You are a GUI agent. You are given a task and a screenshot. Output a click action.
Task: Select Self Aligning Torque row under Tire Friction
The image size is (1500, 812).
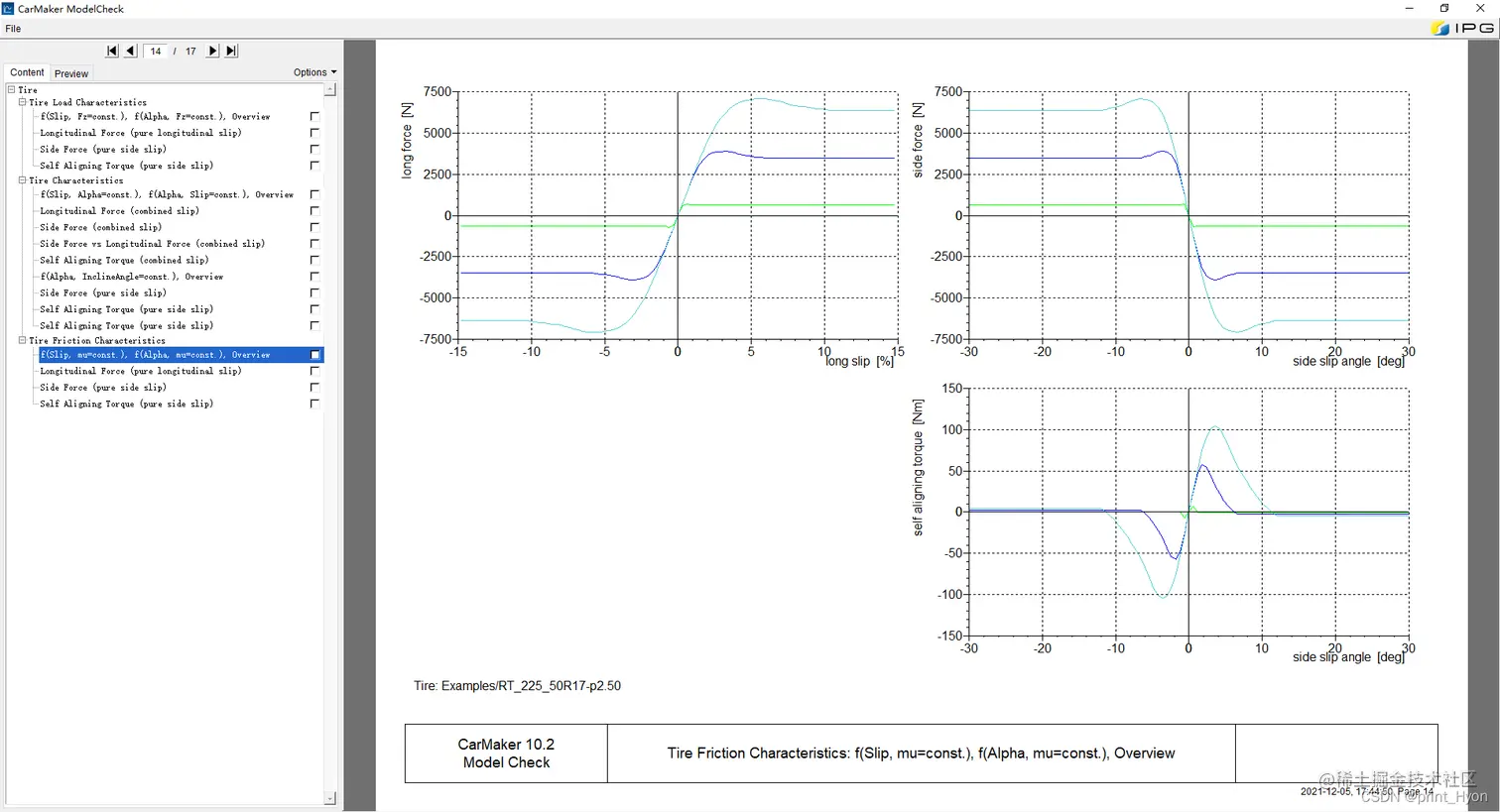click(127, 404)
